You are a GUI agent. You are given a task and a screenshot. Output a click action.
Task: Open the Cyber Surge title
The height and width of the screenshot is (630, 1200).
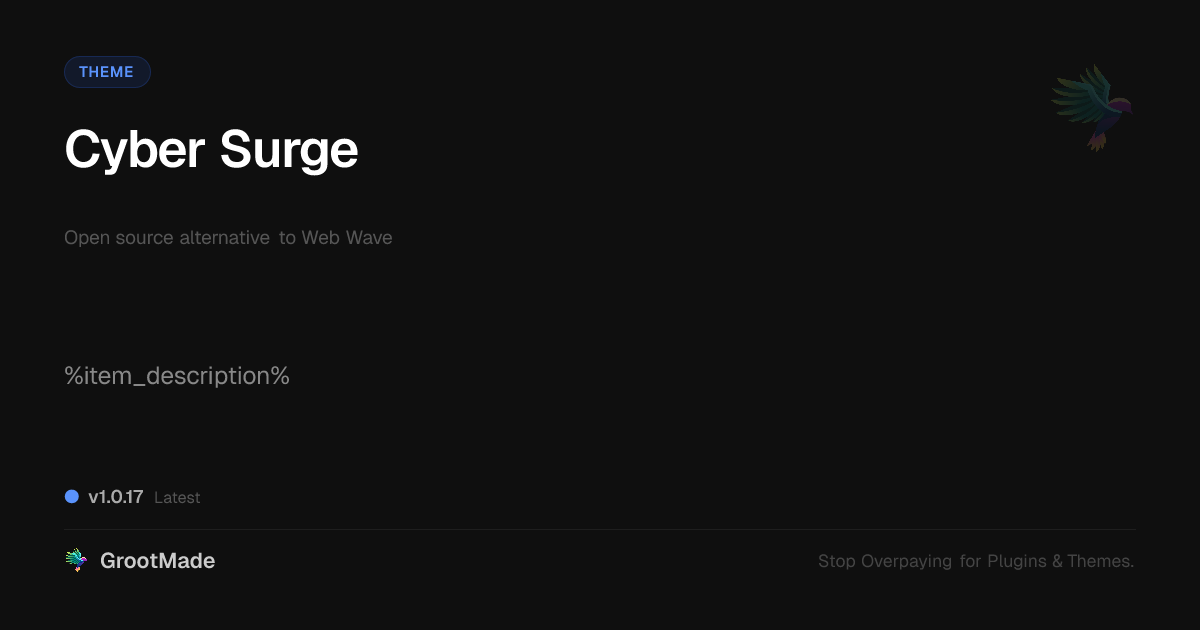[211, 150]
